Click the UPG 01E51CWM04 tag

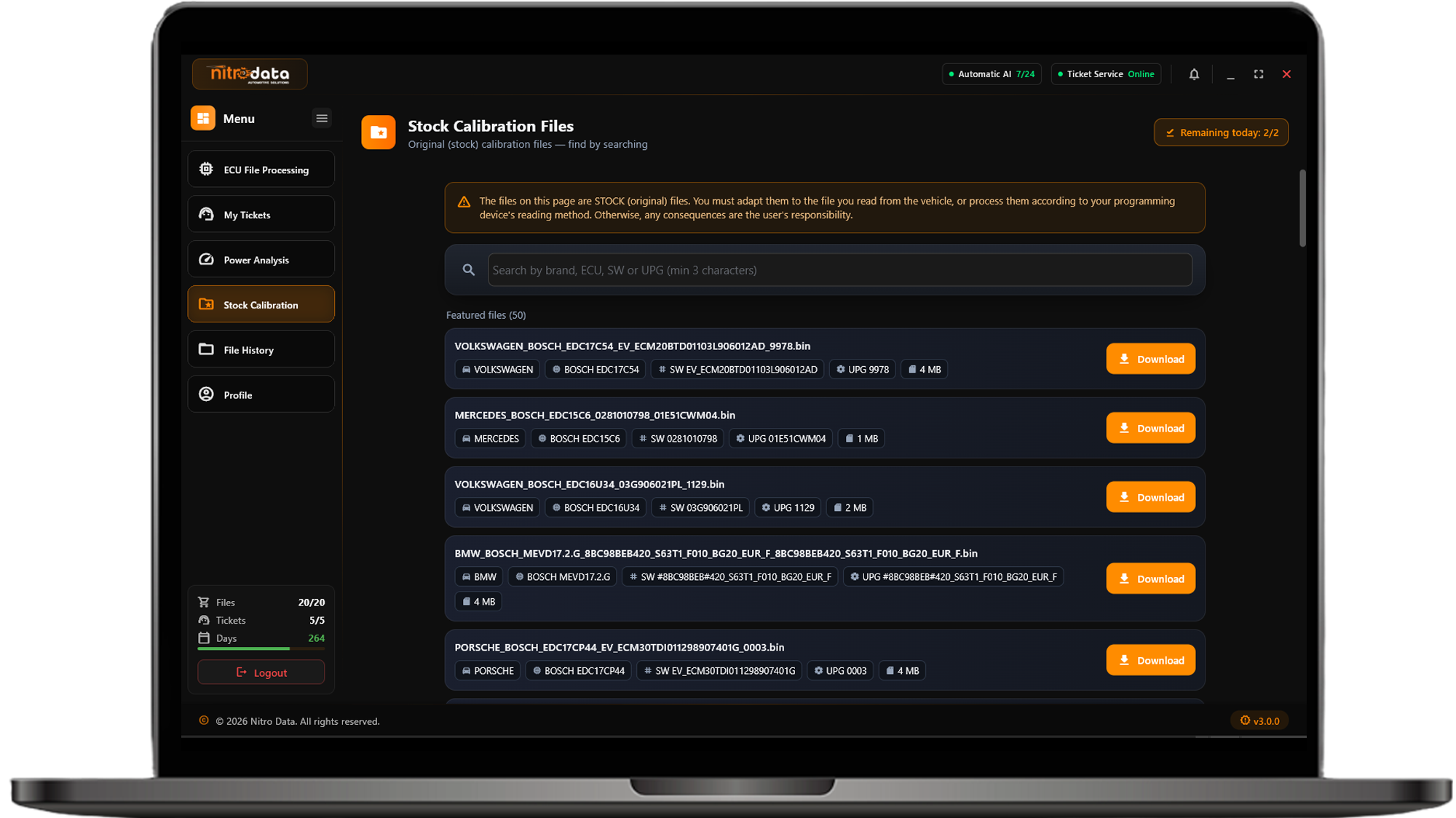[x=781, y=439]
